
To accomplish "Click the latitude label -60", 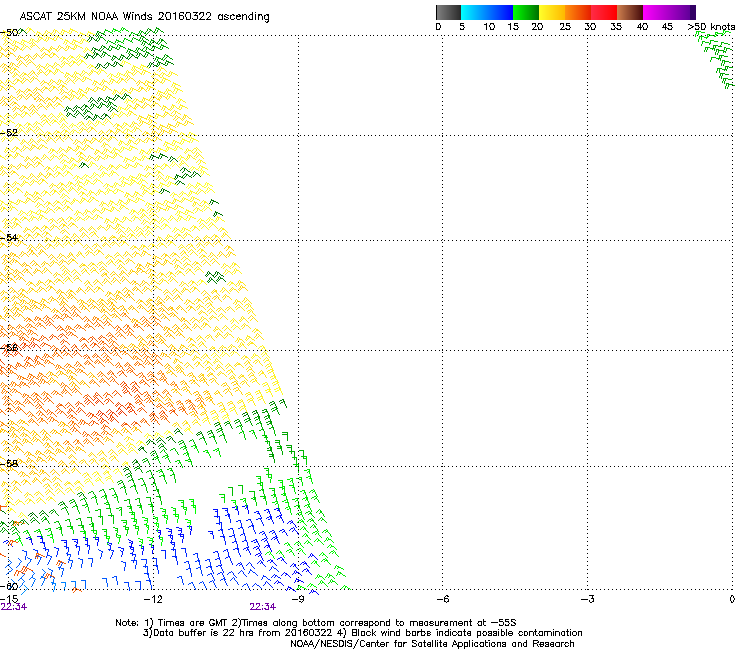I will click(x=9, y=587).
